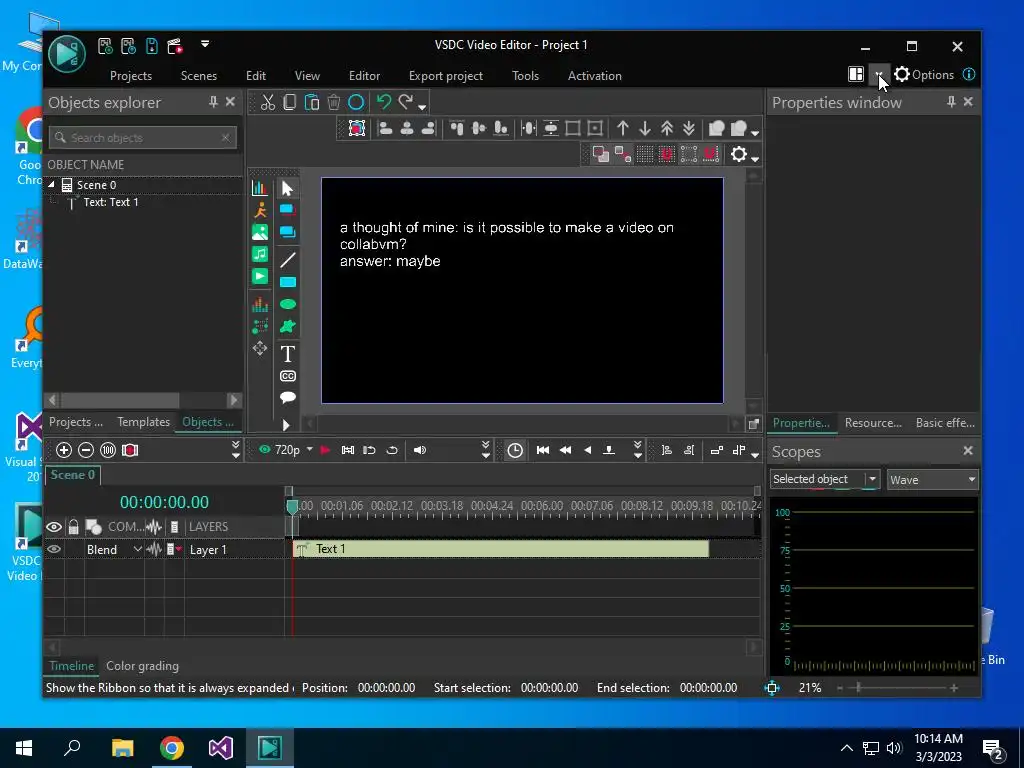Click the zoom out minus icon on timeline

86,450
